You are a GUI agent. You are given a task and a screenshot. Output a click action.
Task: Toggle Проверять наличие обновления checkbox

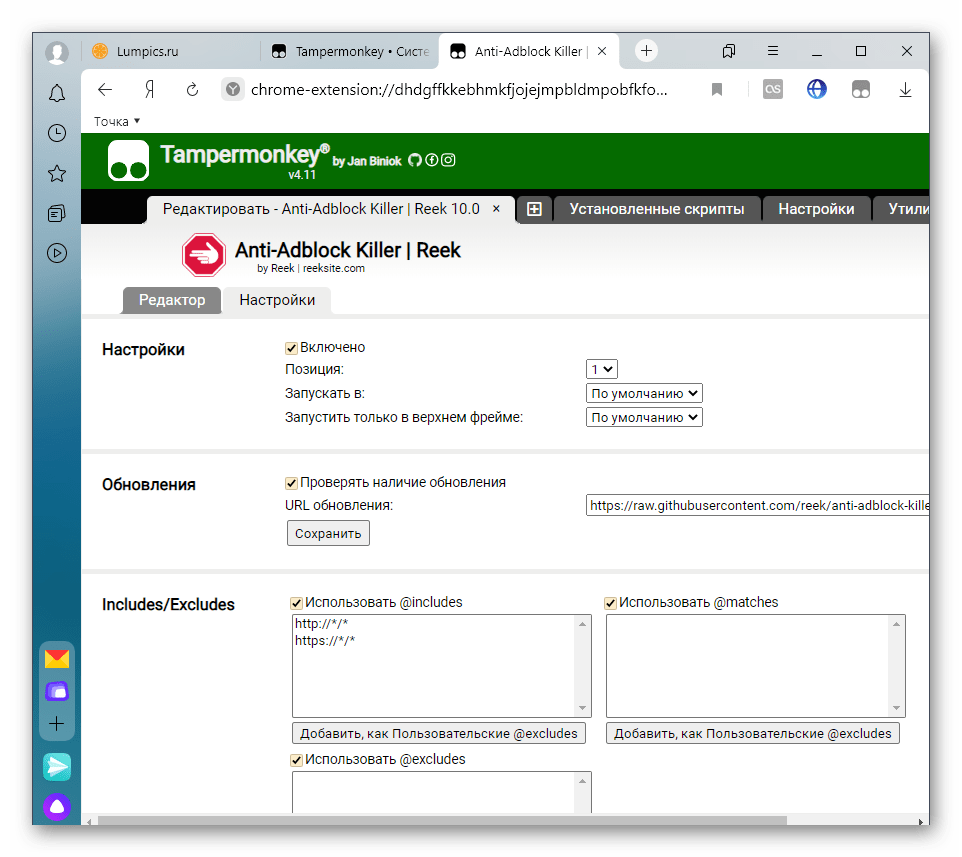tap(292, 482)
